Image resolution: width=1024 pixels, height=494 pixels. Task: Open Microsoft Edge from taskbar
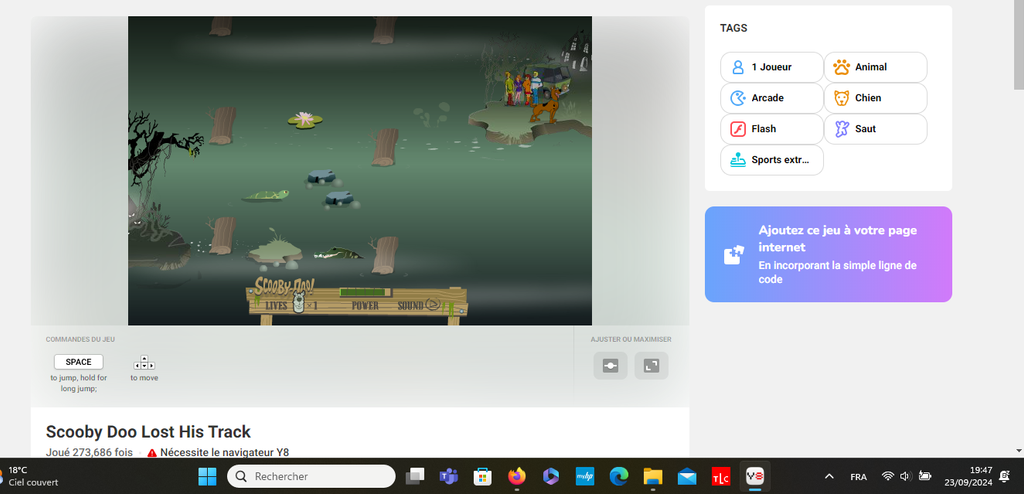(619, 476)
